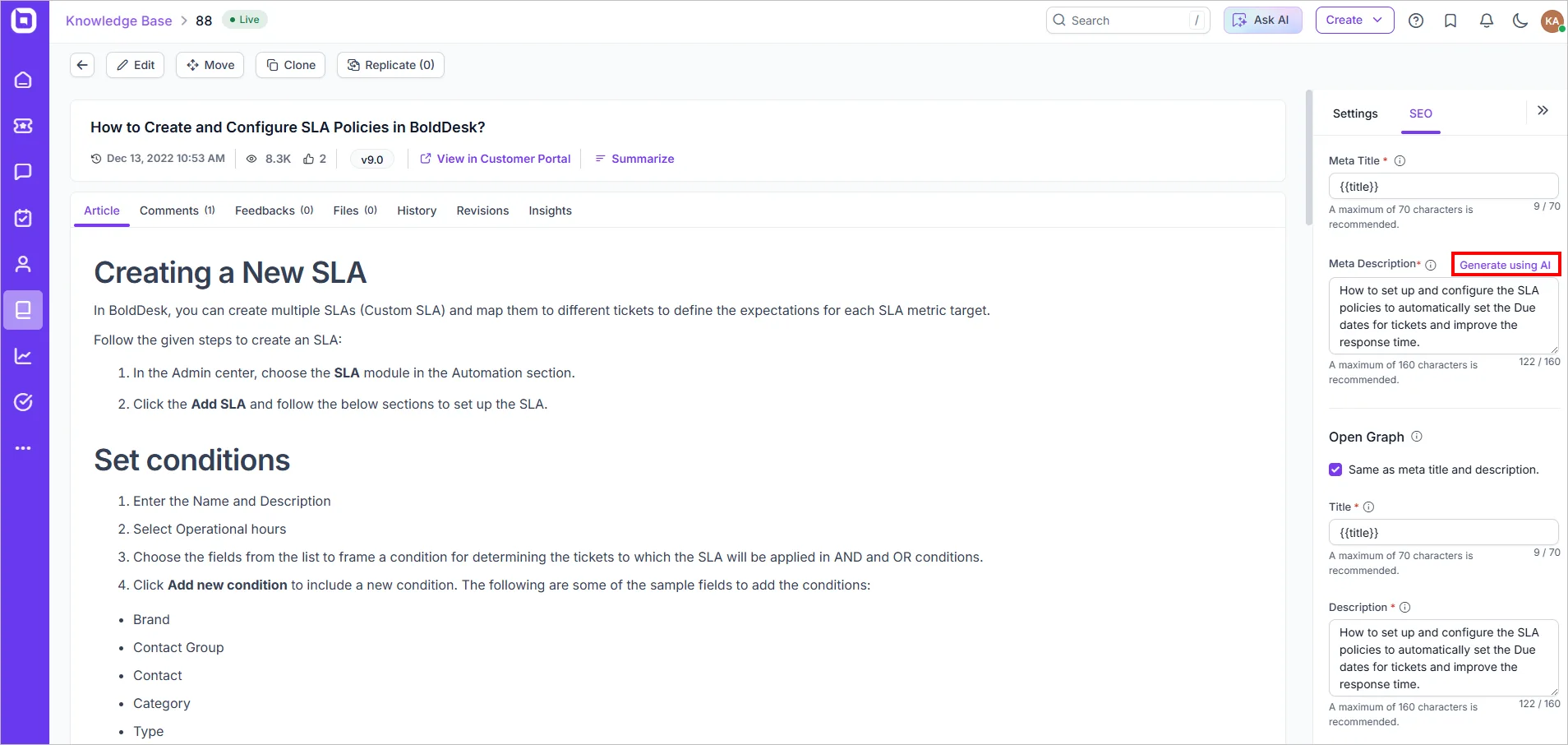Collapse the right settings panel
This screenshot has width=1568, height=745.
1543,110
